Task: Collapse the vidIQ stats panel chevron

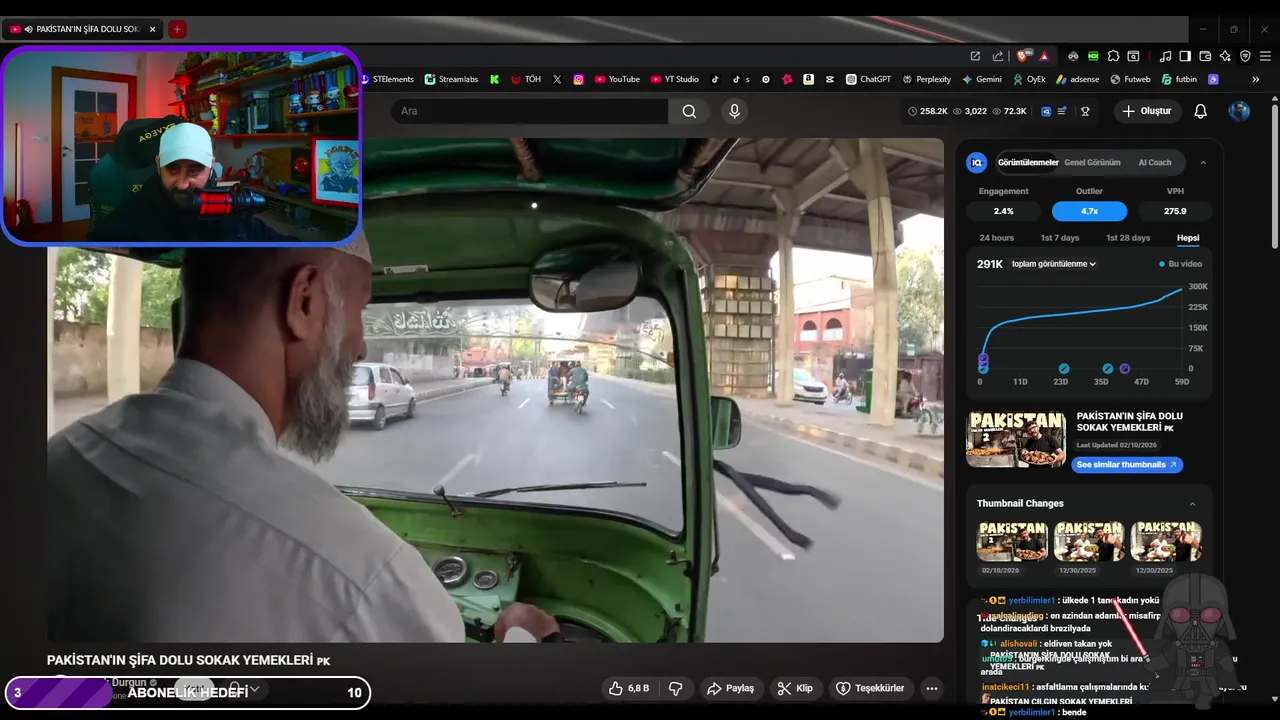Action: pos(1203,162)
